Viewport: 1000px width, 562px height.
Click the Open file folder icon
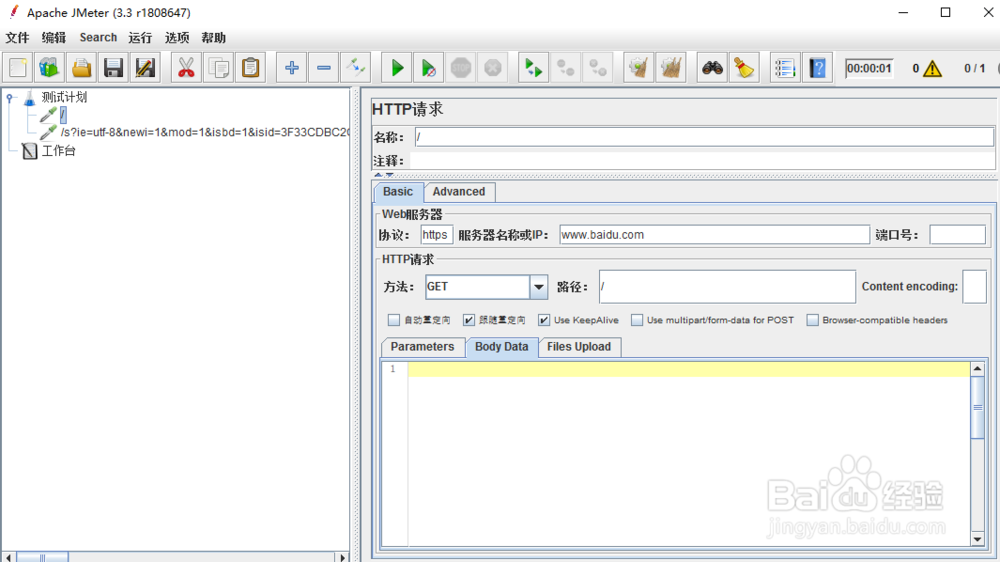[x=81, y=68]
